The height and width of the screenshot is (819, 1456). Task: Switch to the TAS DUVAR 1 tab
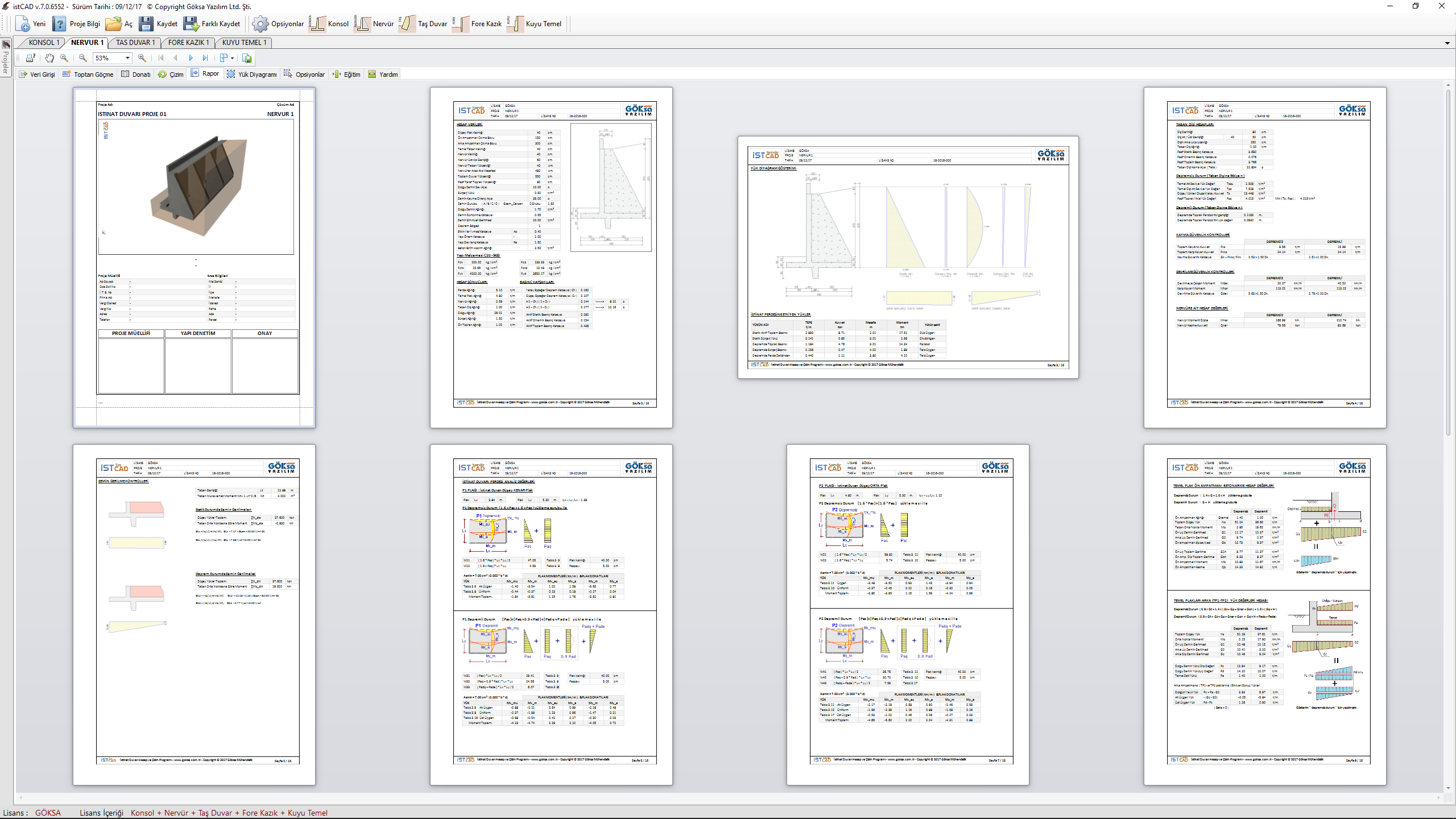click(x=135, y=43)
